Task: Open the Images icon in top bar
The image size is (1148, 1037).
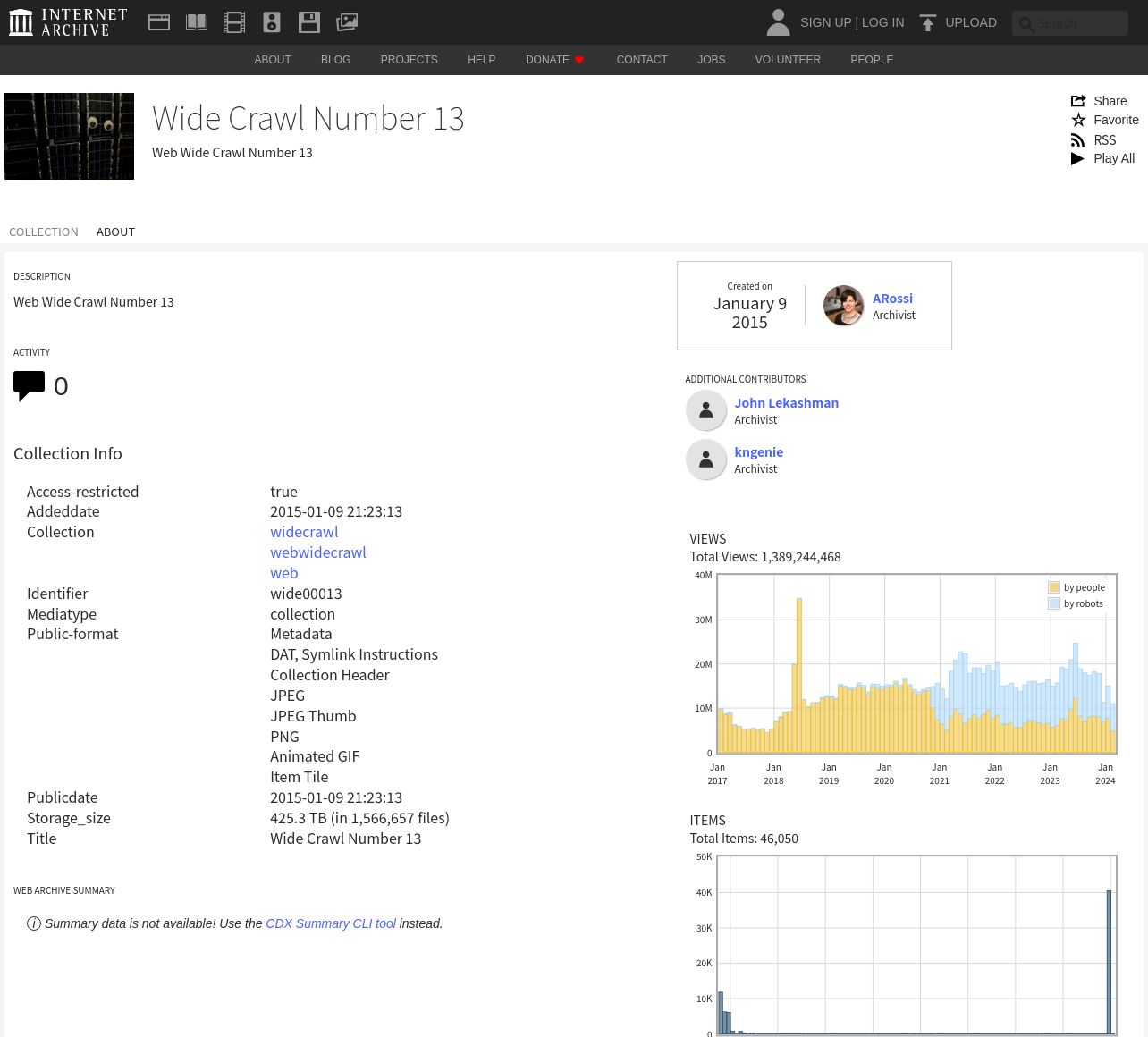Action: (347, 22)
